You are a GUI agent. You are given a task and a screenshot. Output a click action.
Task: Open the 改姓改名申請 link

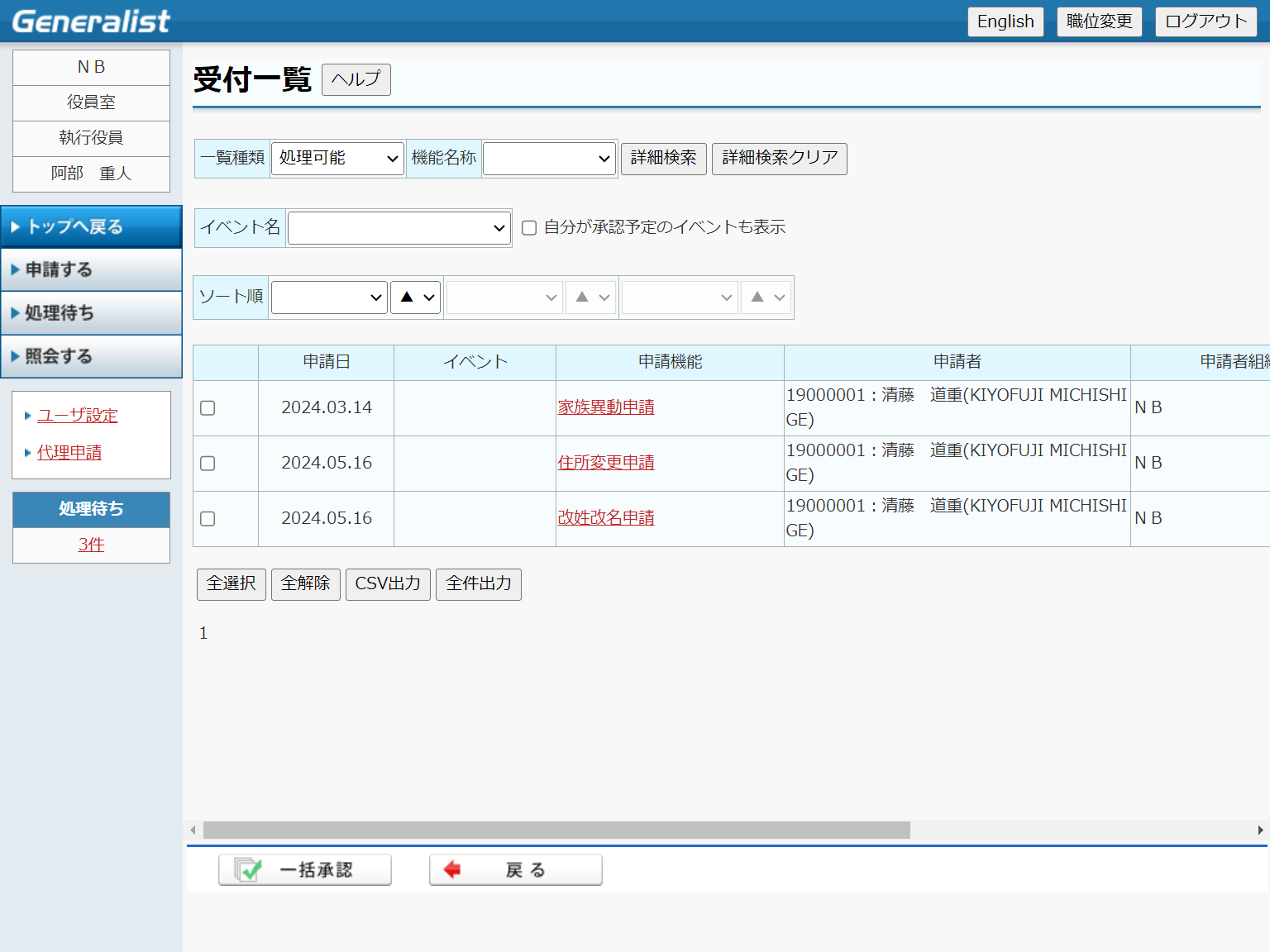[x=605, y=518]
